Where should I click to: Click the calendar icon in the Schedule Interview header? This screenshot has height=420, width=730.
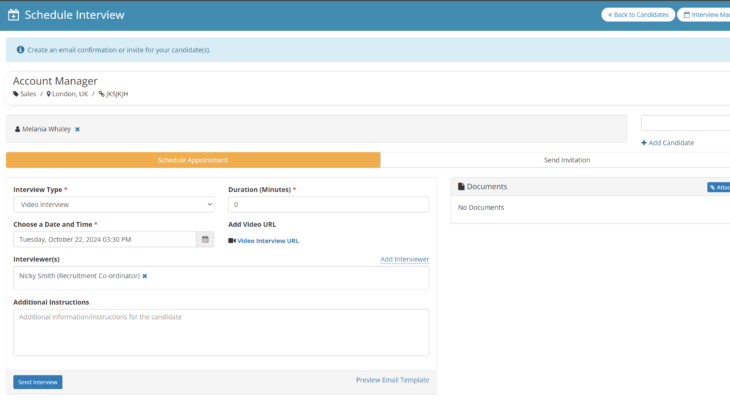13,15
